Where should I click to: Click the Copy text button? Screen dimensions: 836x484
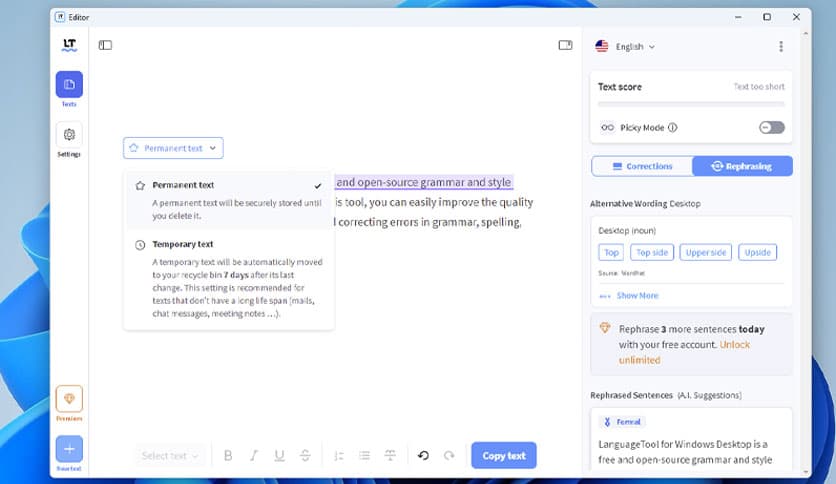[504, 455]
